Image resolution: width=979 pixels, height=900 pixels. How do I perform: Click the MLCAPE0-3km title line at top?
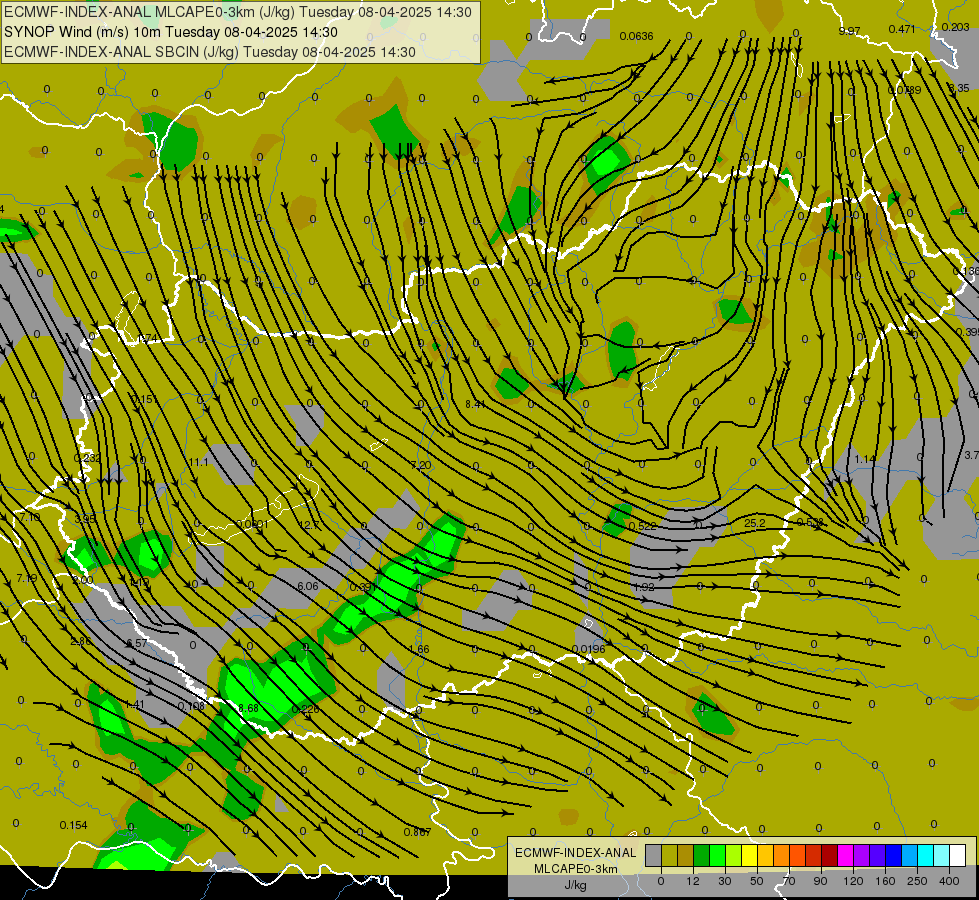pyautogui.click(x=238, y=12)
